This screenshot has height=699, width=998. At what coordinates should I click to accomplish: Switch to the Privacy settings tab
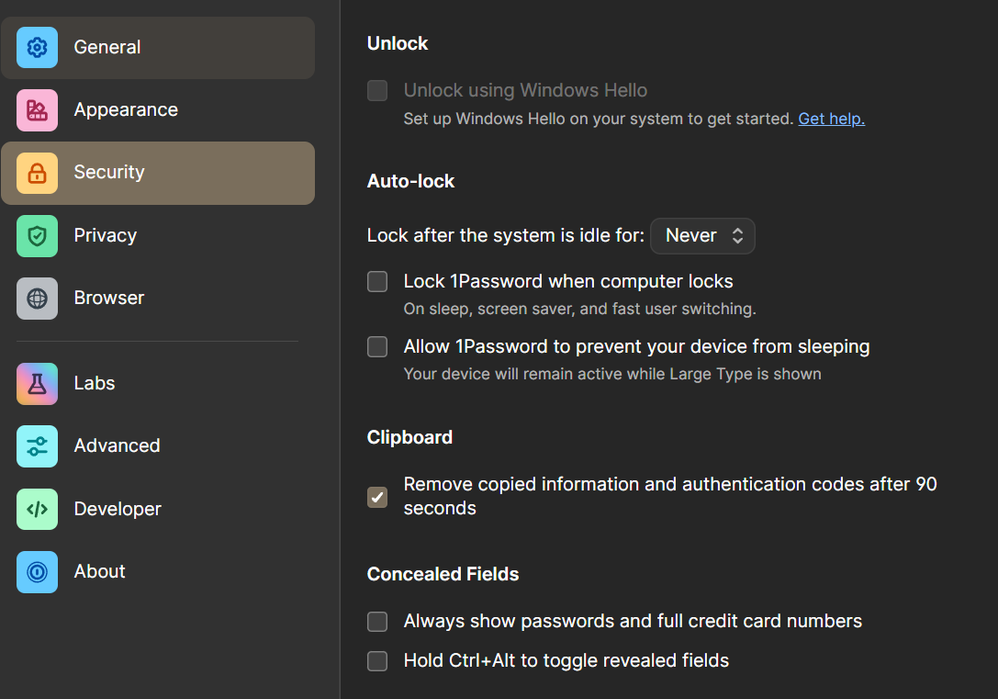click(x=105, y=236)
